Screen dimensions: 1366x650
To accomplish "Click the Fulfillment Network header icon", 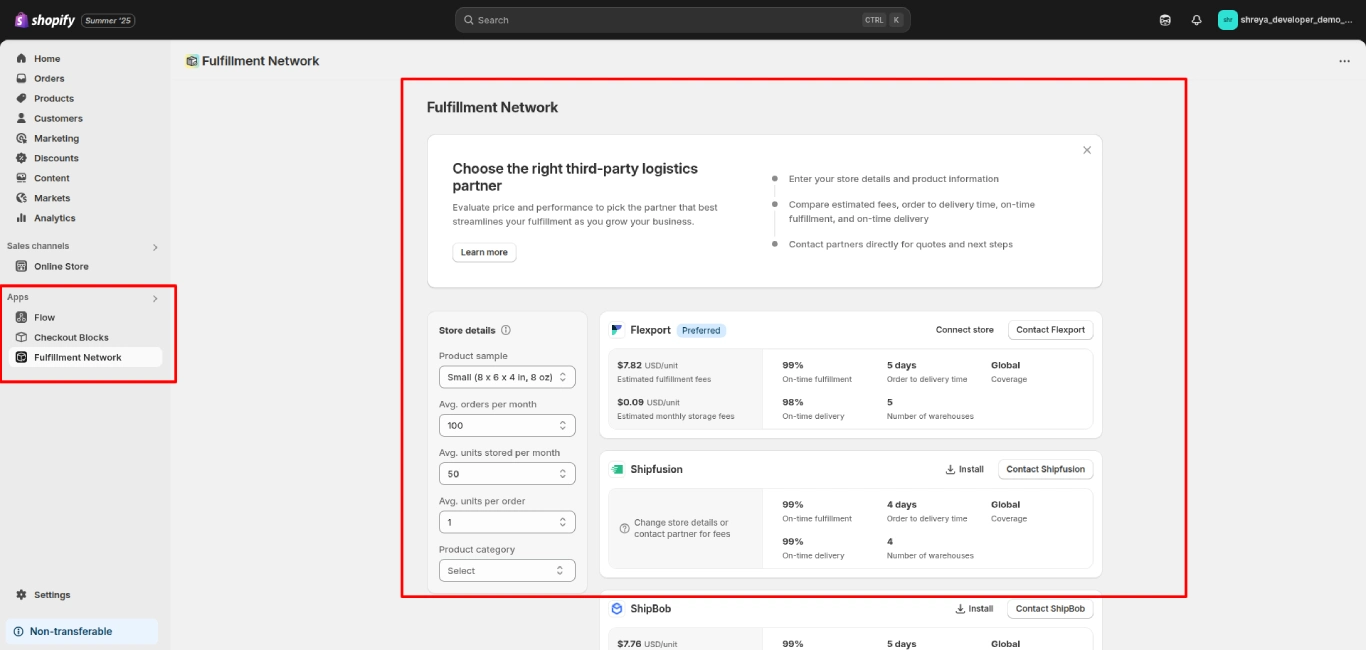I will (x=192, y=61).
